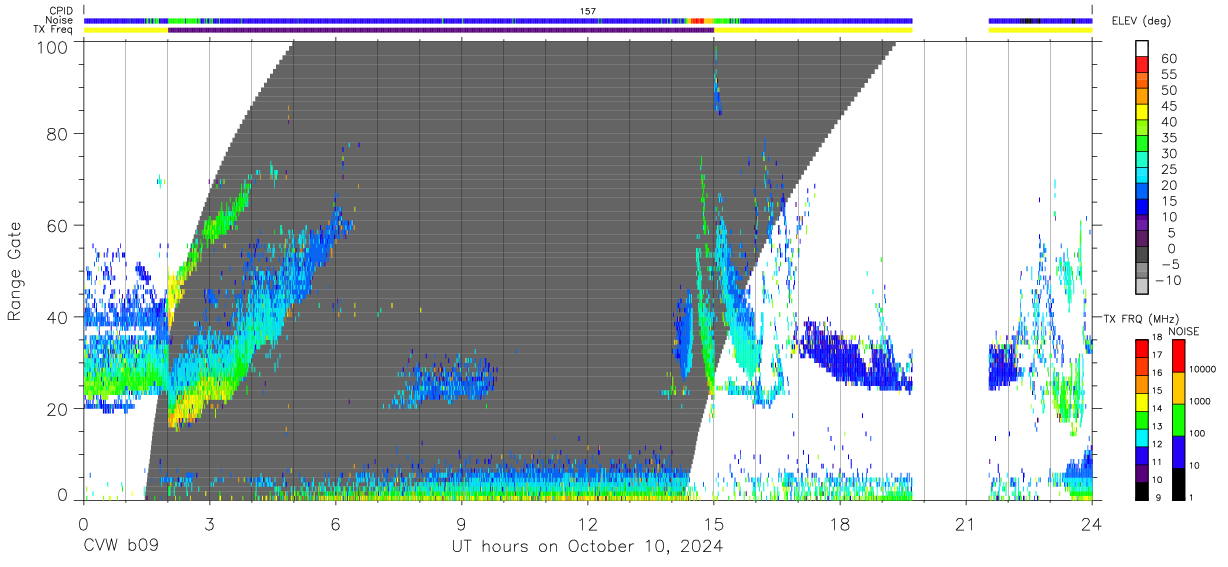Click the red-orange spot on the Noise strip
This screenshot has width=1228, height=567.
click(697, 20)
